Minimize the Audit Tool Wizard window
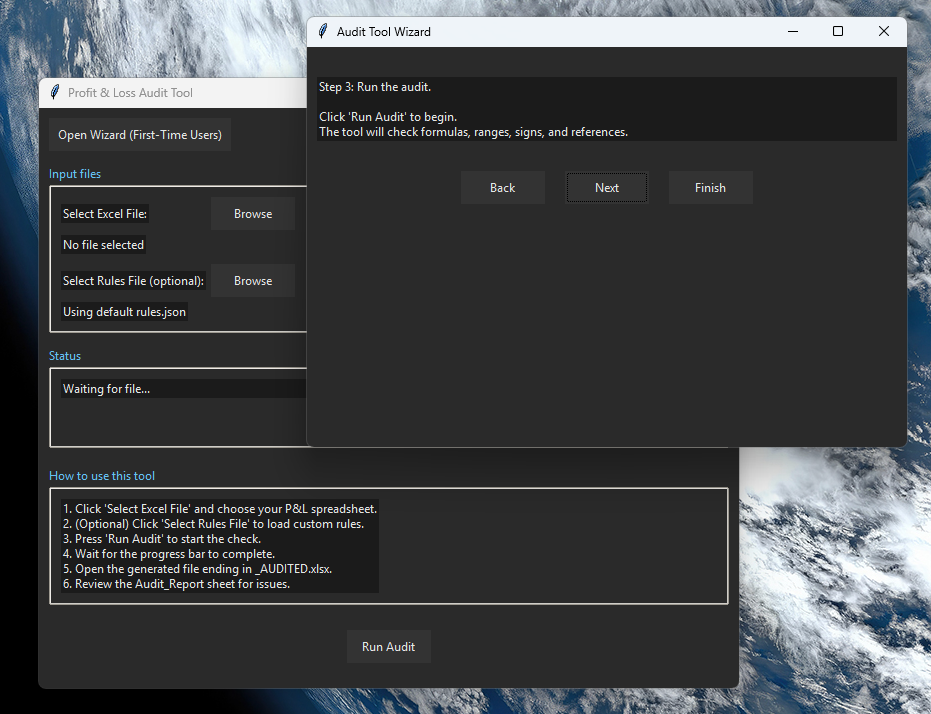The width and height of the screenshot is (931, 714). click(793, 31)
